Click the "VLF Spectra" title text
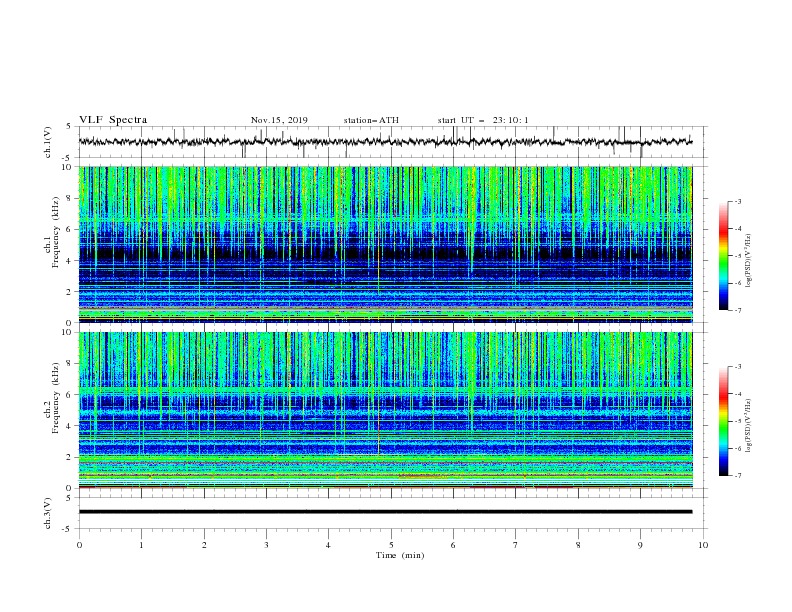Viewport: 792px width, 612px height. 113,120
